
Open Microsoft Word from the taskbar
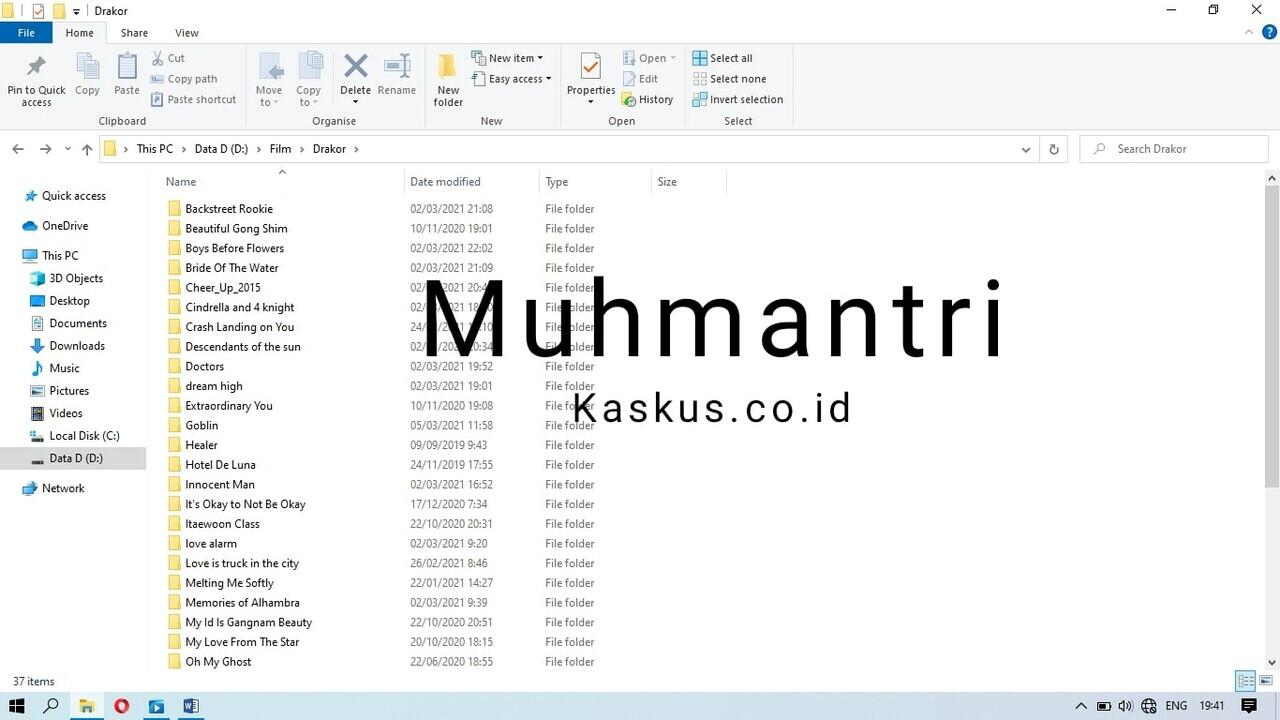pyautogui.click(x=191, y=706)
